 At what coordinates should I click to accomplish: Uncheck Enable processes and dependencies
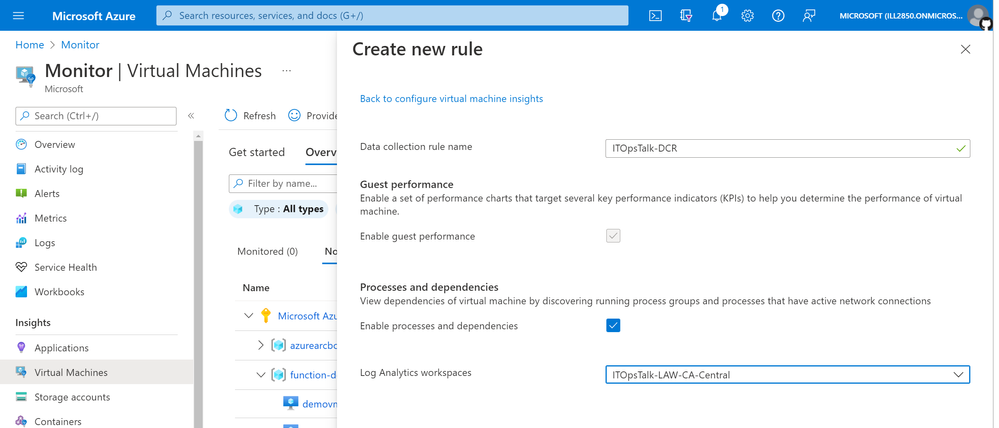click(613, 325)
